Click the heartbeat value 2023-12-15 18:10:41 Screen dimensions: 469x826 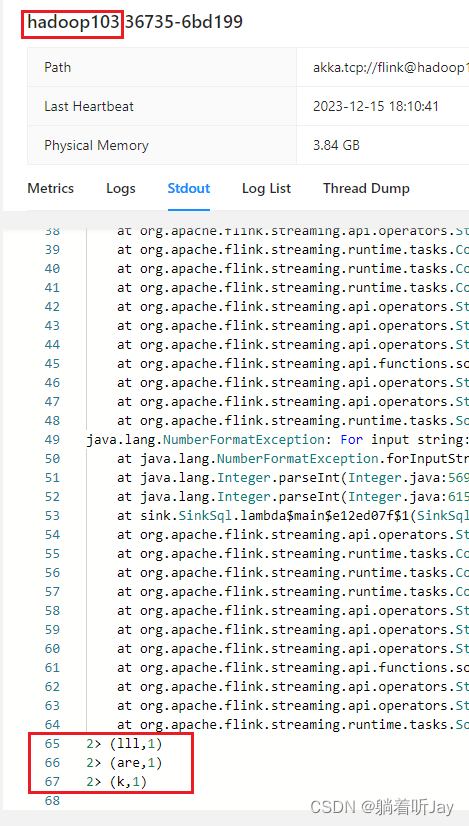click(x=376, y=106)
